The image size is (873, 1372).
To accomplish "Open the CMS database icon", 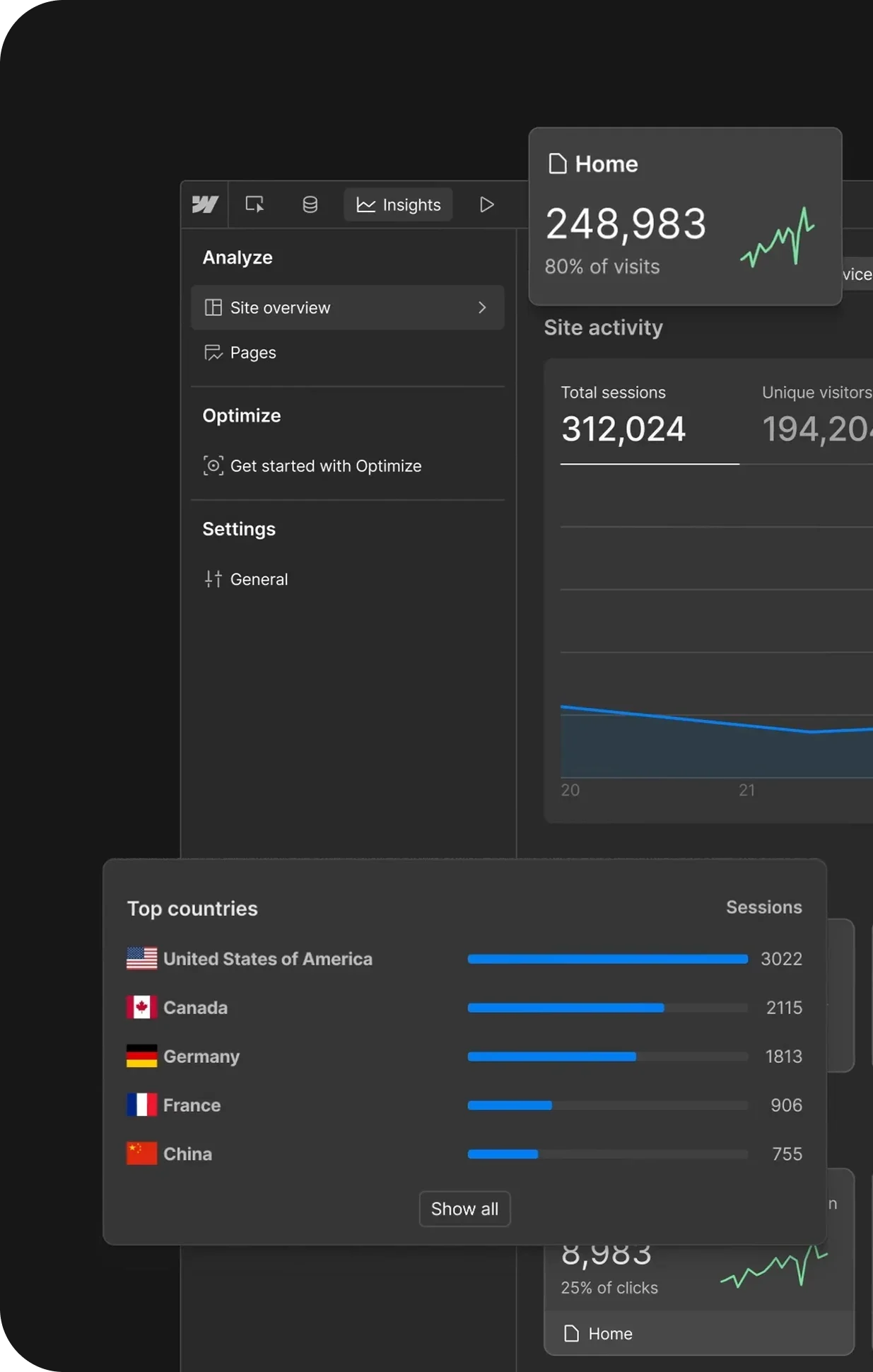I will [310, 204].
